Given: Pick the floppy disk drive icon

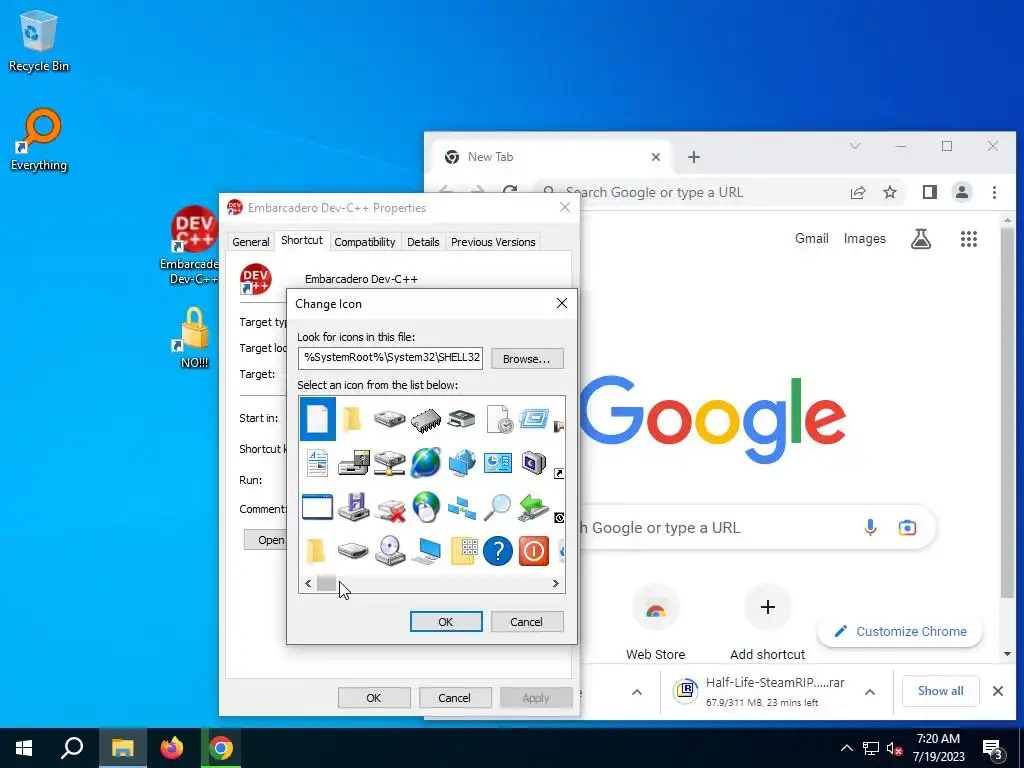Looking at the screenshot, I should point(353,507).
